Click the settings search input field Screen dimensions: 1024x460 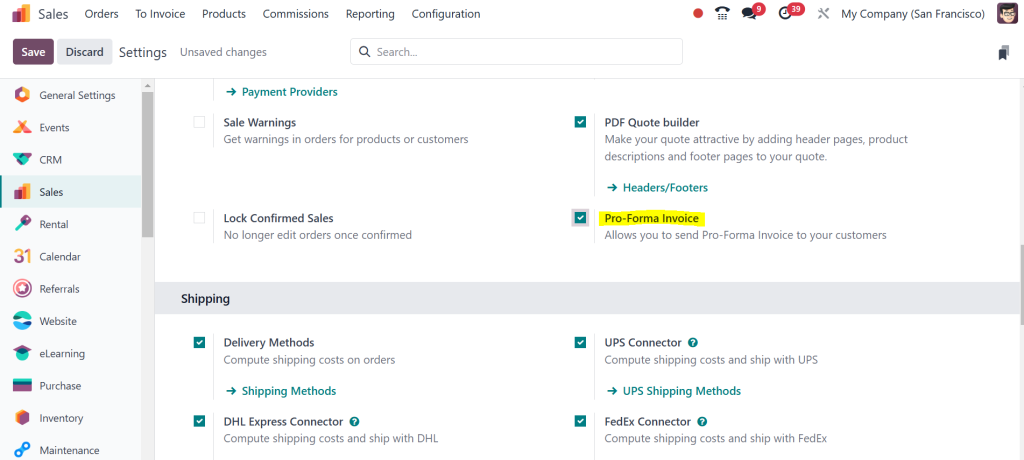[x=516, y=52]
